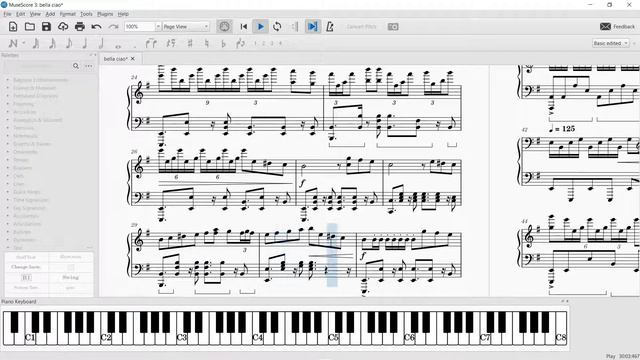Rewind playback to the start position
Screen dimensions: 640x360
(244, 27)
